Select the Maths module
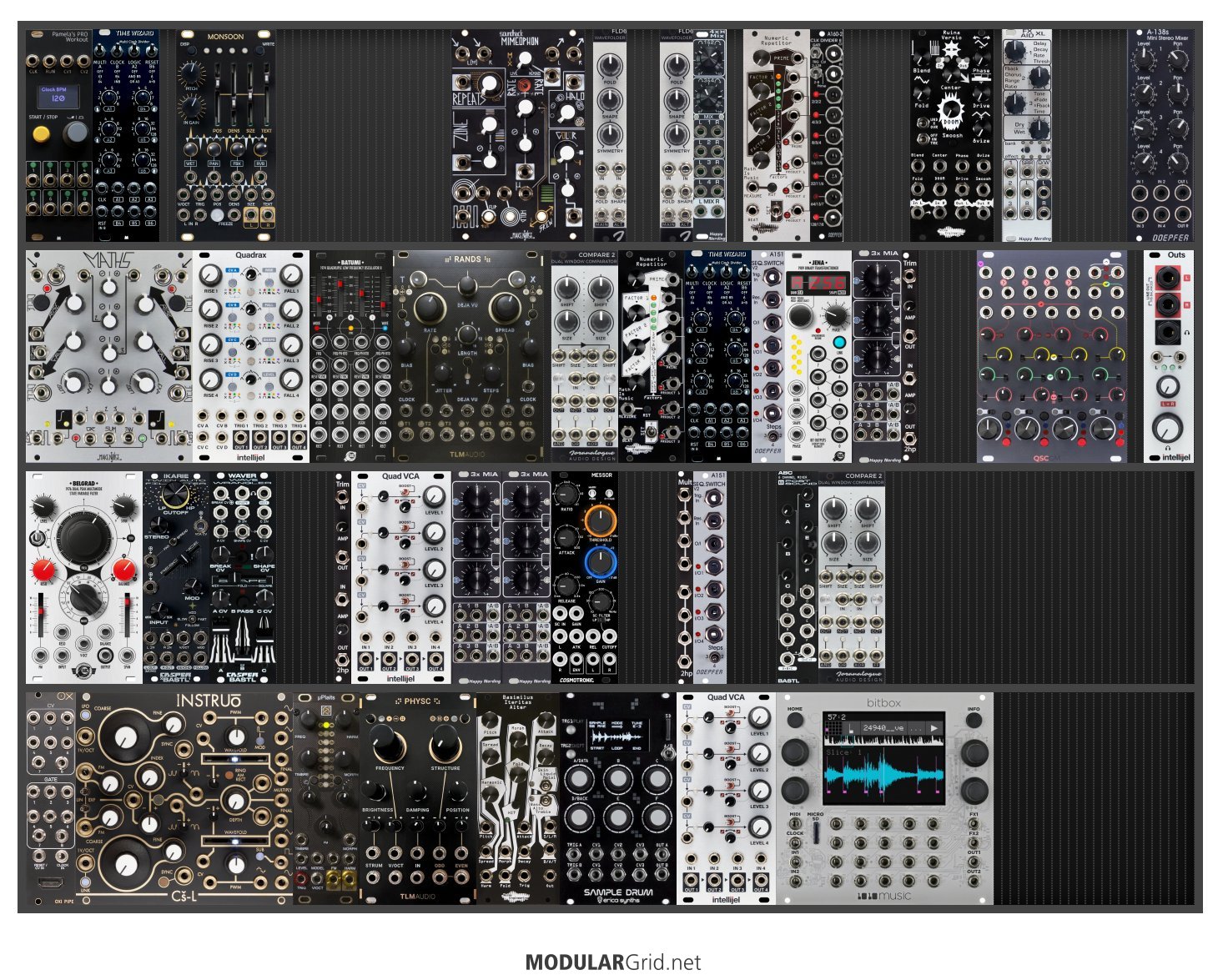This screenshot has width=1228, height=980. click(109, 357)
